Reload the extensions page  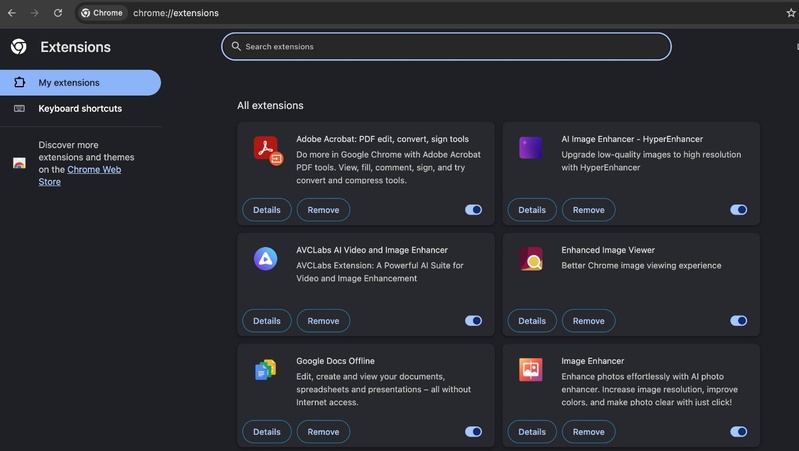(x=58, y=13)
